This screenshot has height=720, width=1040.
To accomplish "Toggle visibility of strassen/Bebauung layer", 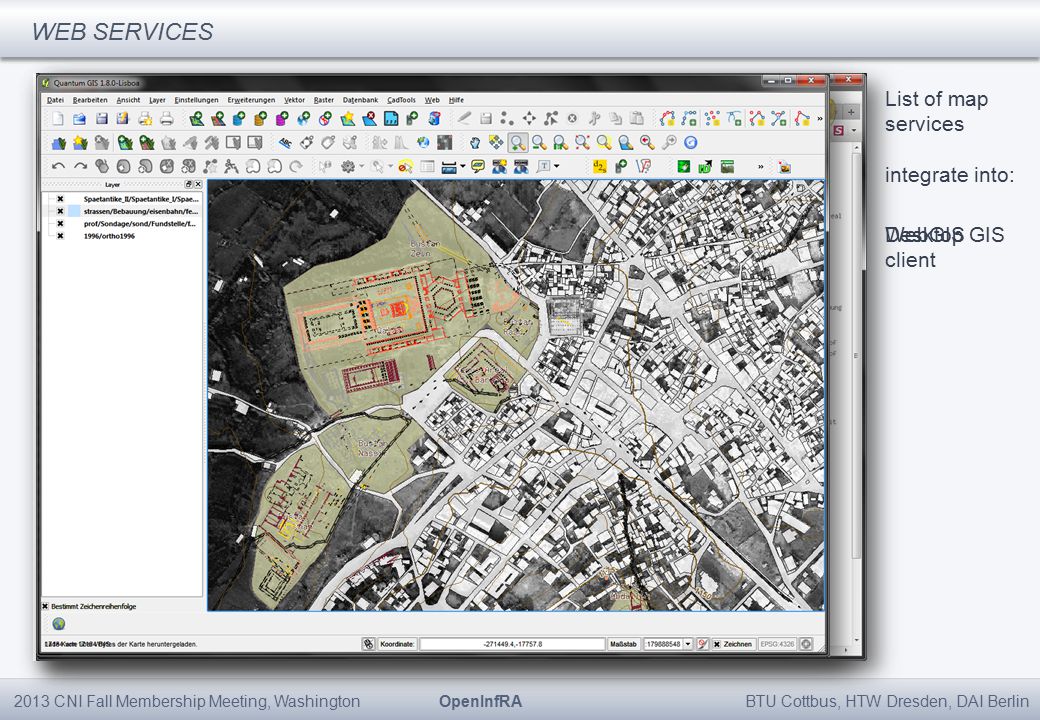I will tap(60, 211).
